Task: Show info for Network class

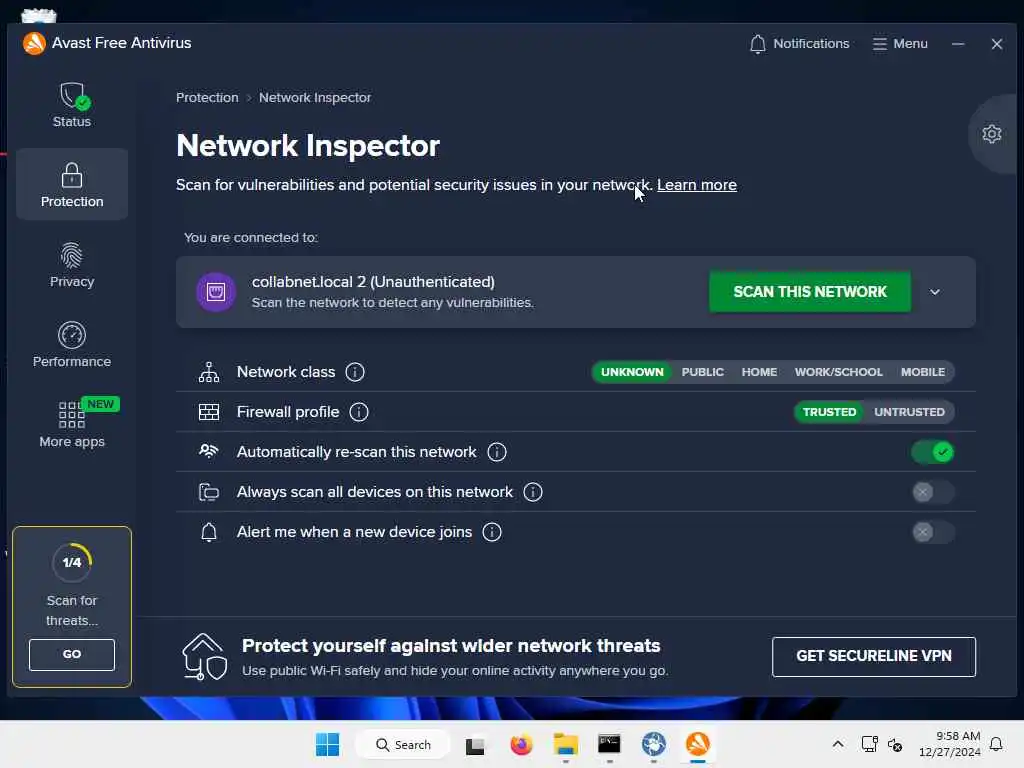Action: (x=355, y=372)
